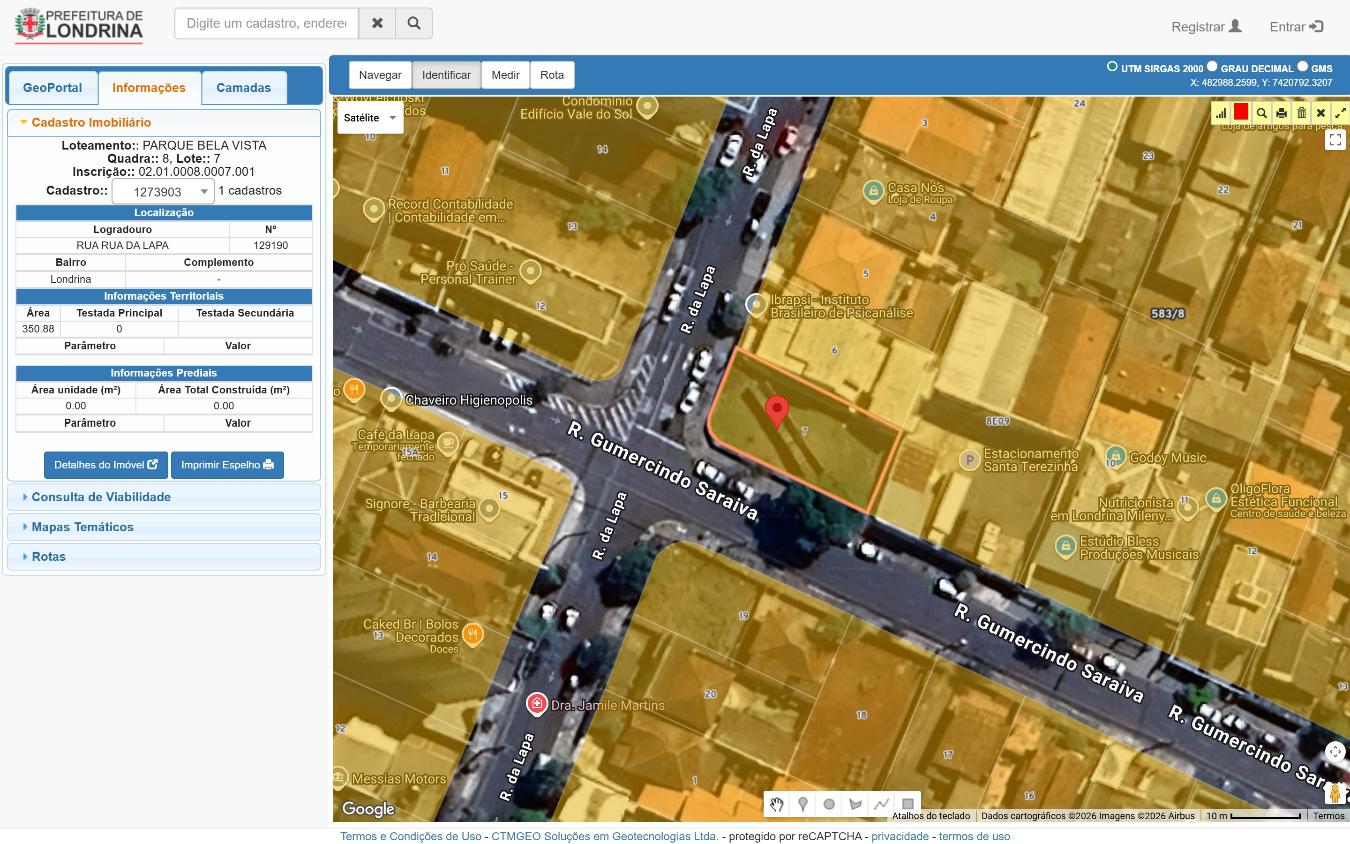Select the marker drawing tool

tap(803, 804)
